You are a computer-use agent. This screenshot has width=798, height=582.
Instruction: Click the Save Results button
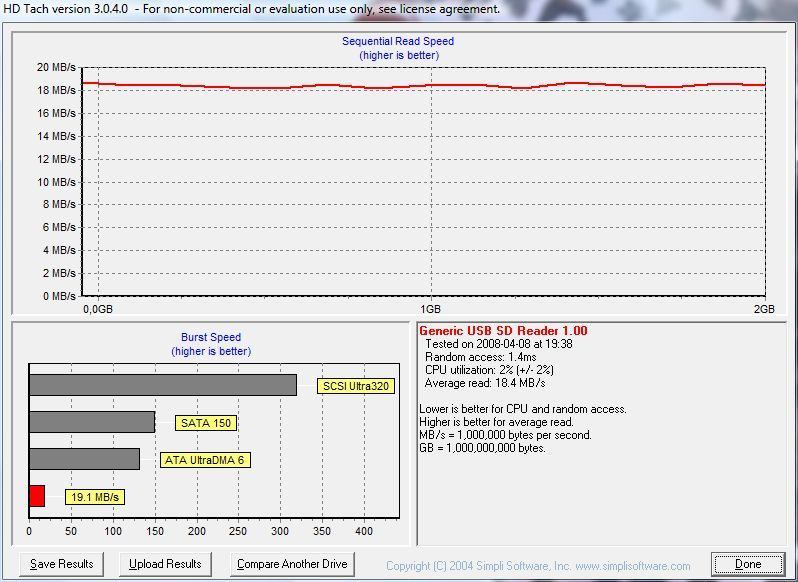pyautogui.click(x=62, y=564)
